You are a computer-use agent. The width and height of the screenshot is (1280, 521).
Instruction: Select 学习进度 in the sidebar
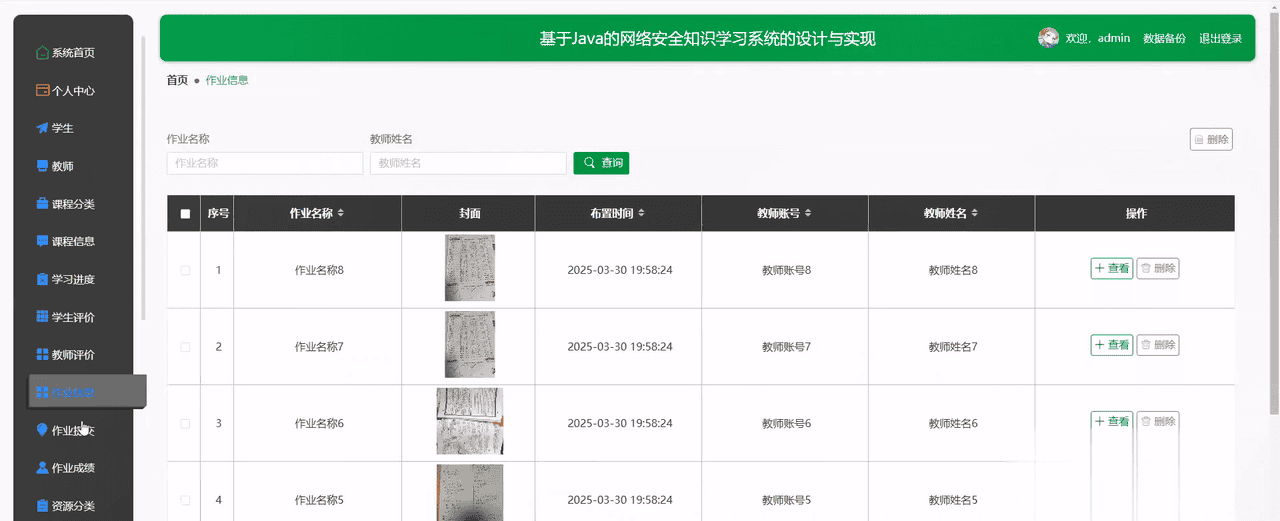pos(73,279)
